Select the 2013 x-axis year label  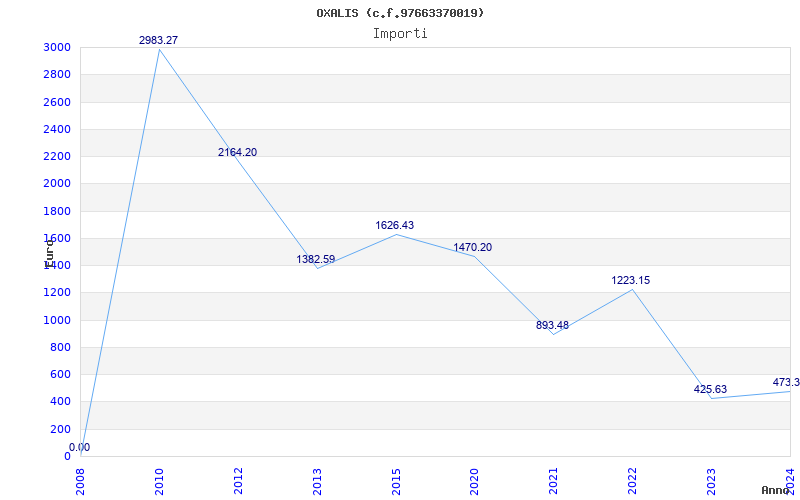[317, 481]
